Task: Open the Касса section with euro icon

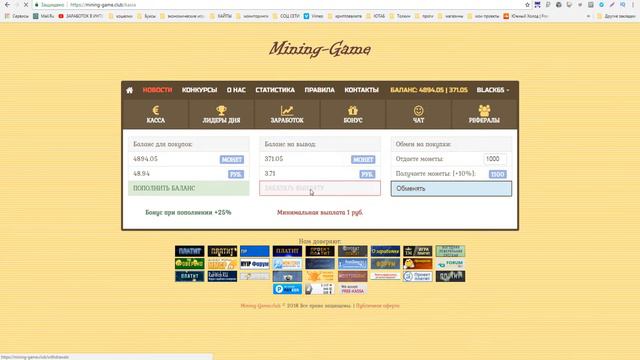Action: click(156, 114)
